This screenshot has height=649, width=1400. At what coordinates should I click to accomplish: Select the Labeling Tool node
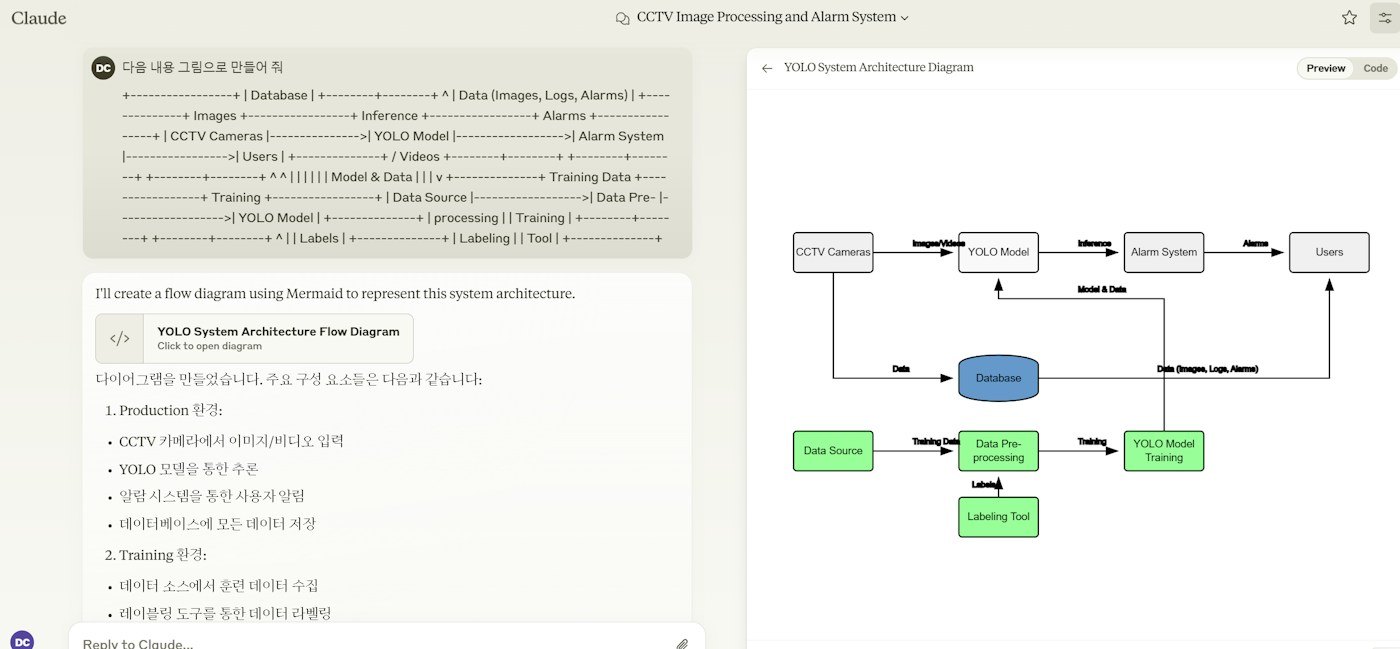coord(998,517)
